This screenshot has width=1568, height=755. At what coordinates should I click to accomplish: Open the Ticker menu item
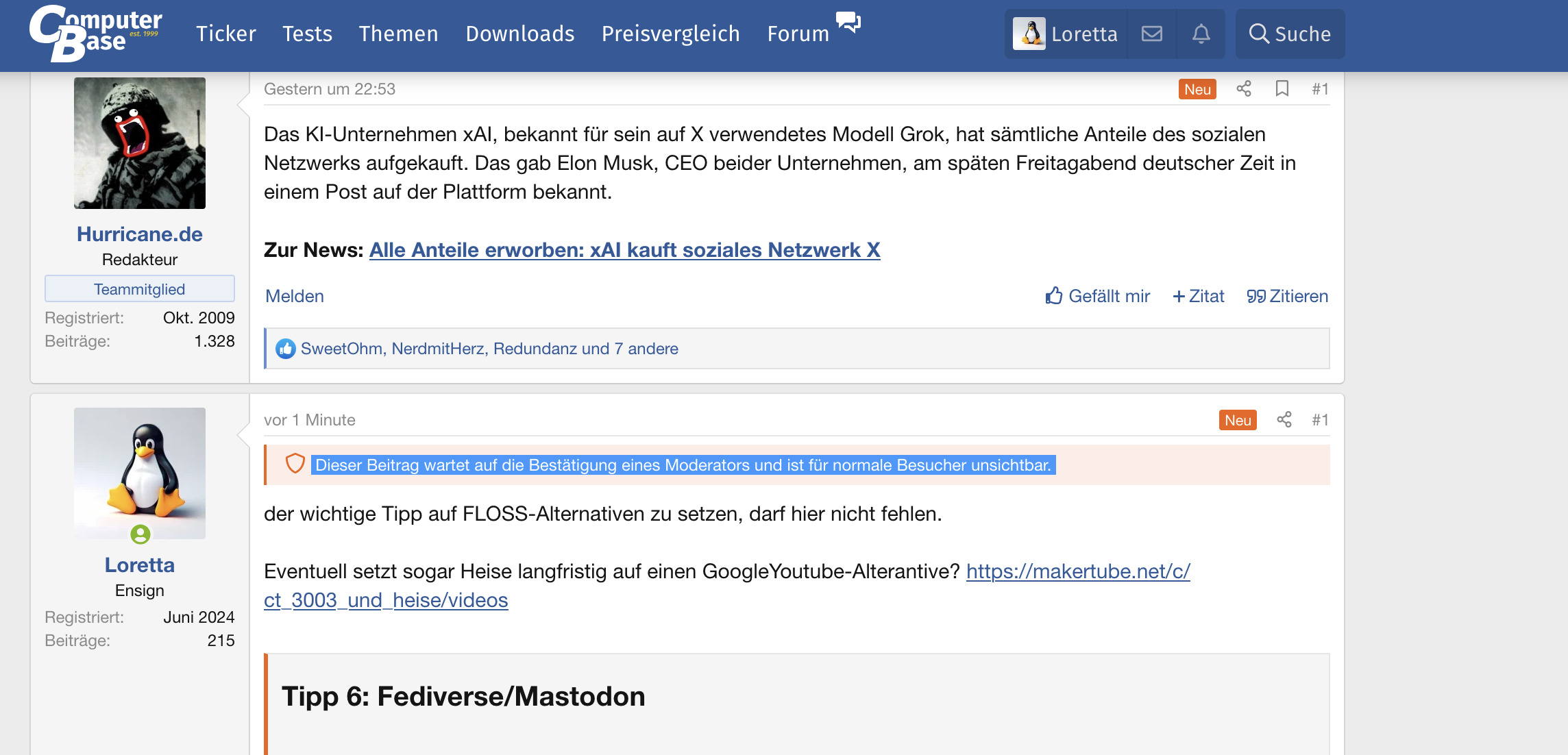coord(226,34)
